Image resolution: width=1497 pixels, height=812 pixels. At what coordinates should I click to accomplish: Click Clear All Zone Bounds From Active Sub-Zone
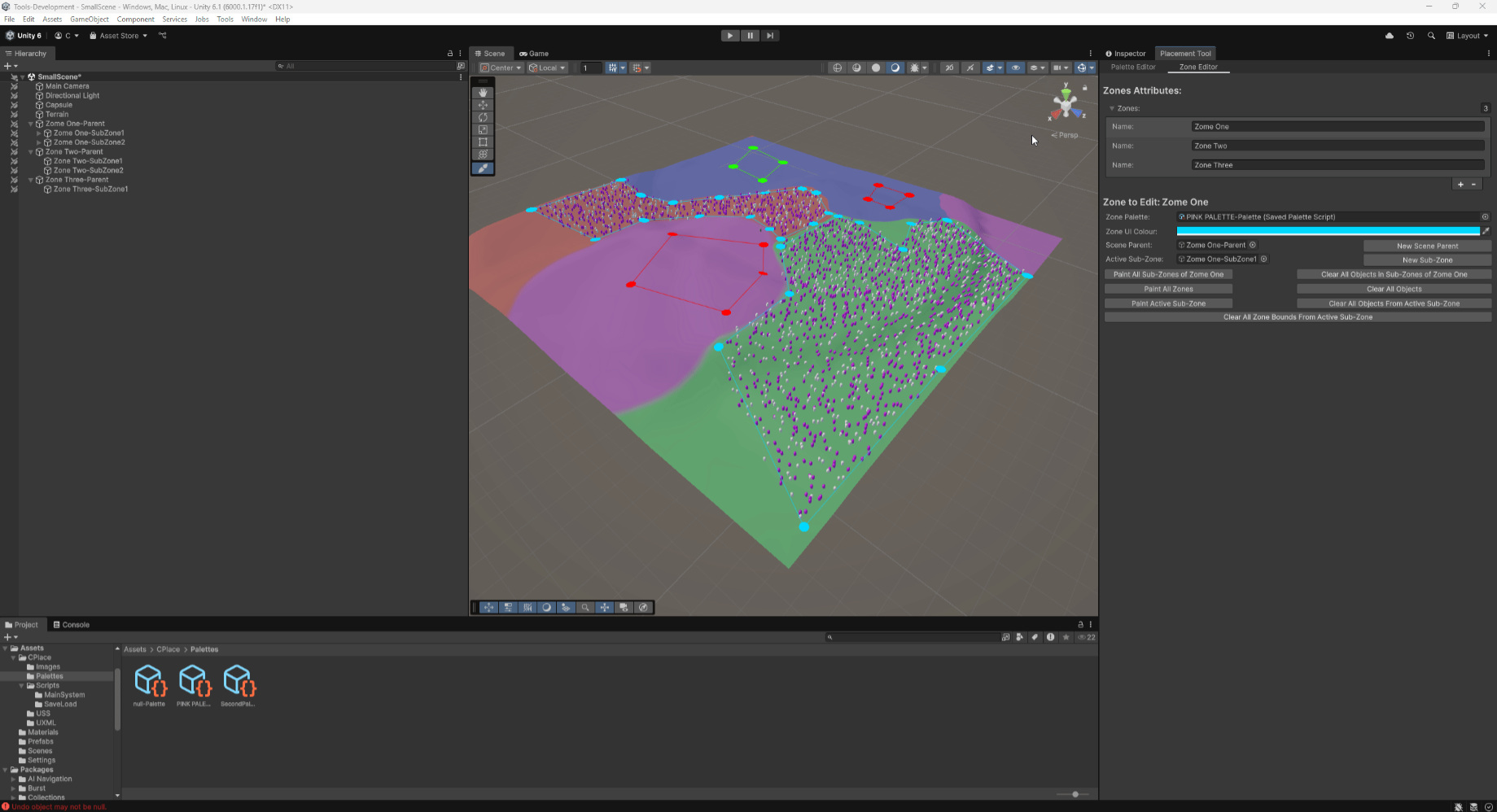coord(1298,317)
